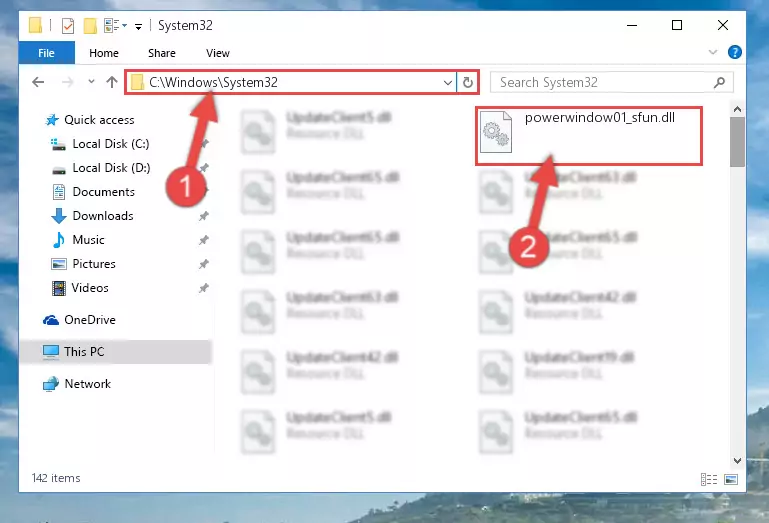Image resolution: width=769 pixels, height=523 pixels.
Task: Click the 142 items status text
Action: click(x=56, y=478)
